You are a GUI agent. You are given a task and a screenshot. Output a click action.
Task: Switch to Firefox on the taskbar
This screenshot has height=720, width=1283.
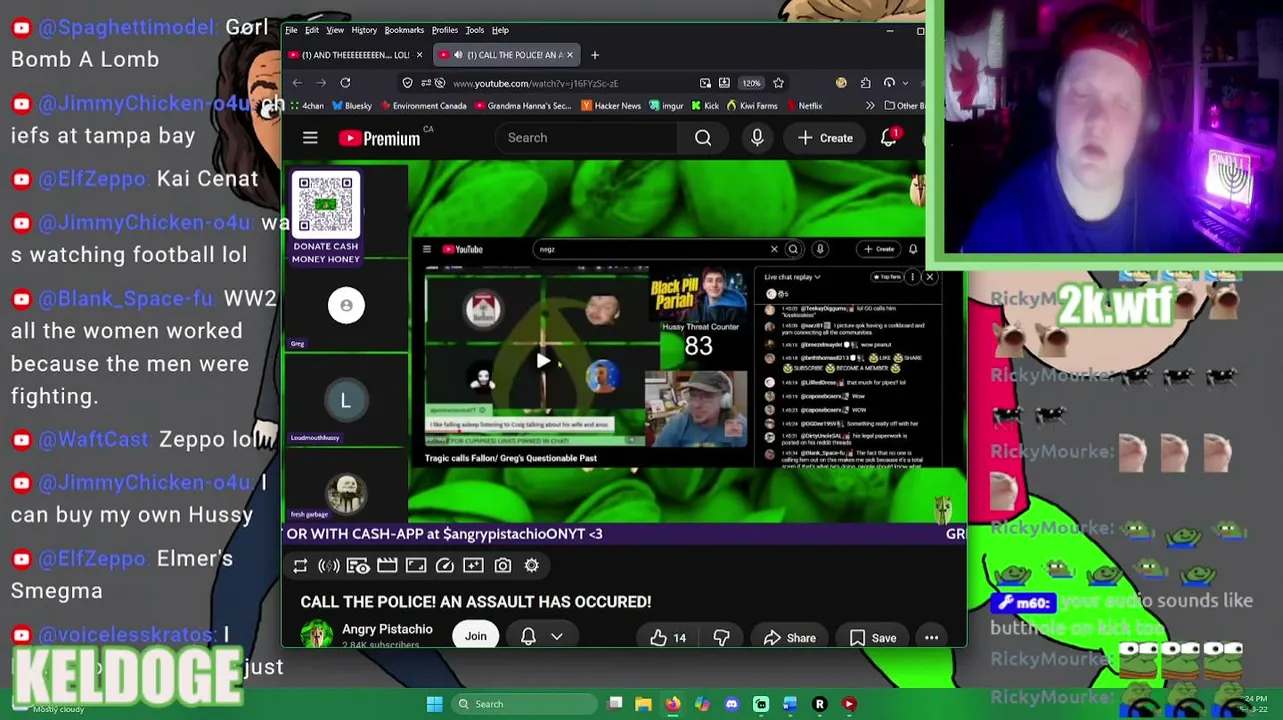pos(673,704)
